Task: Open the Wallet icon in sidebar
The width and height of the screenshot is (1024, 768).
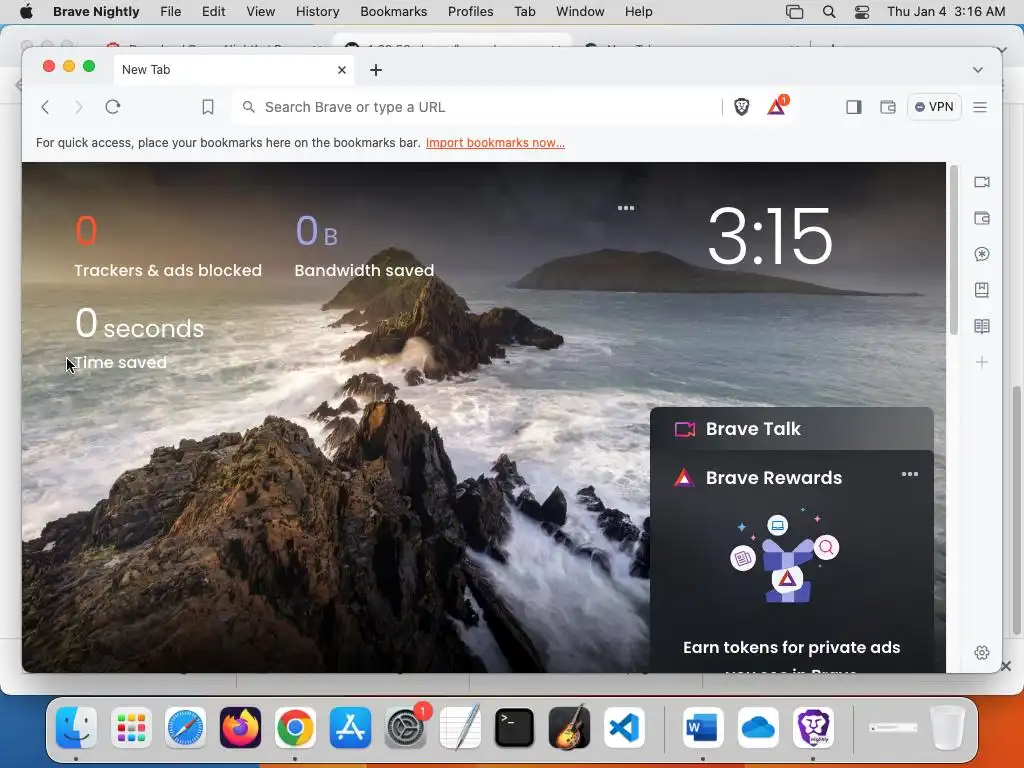Action: tap(982, 218)
